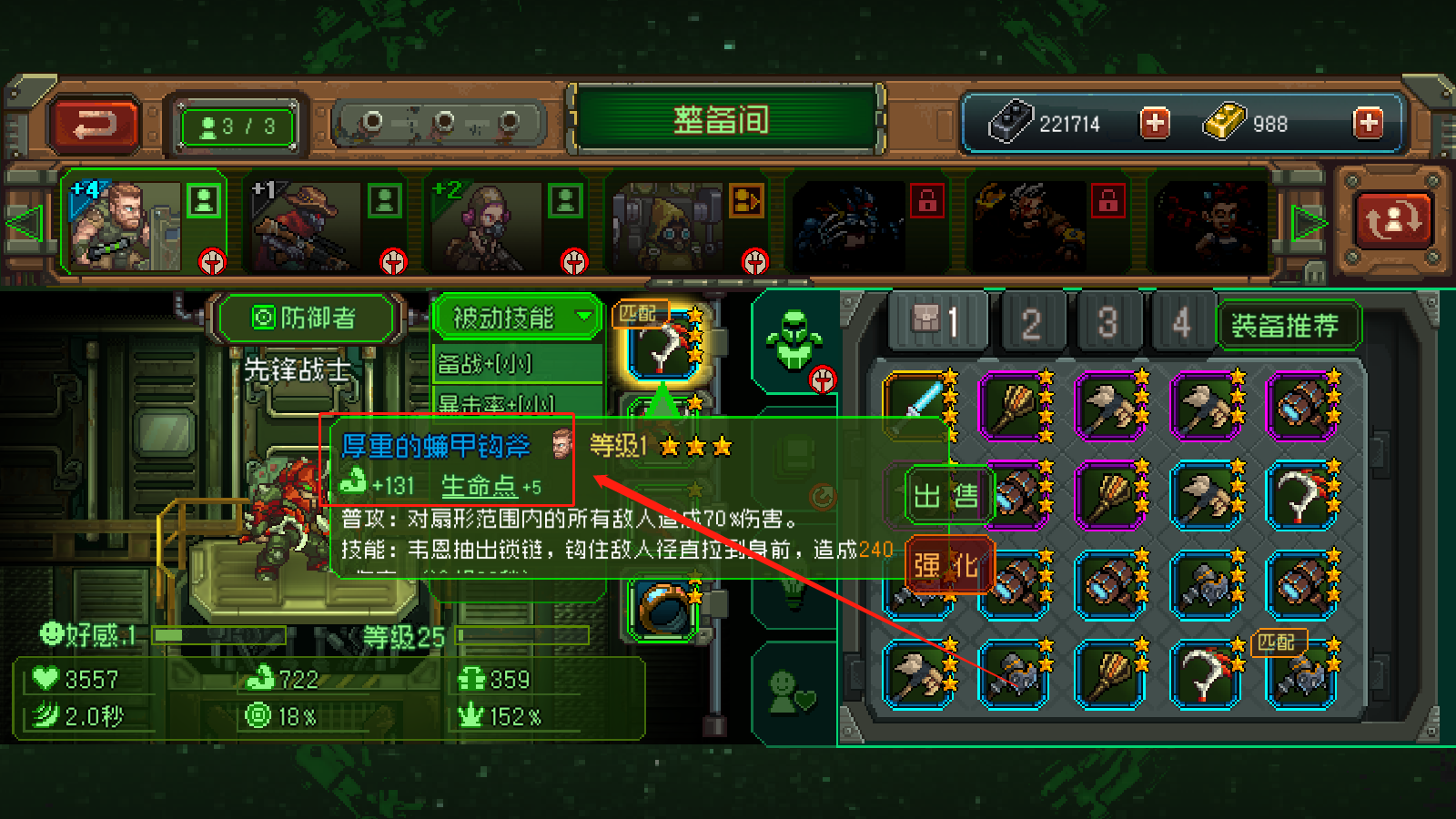This screenshot has width=1456, height=819.
Task: Toggle deployment of the pink headphones girl
Action: click(x=564, y=201)
